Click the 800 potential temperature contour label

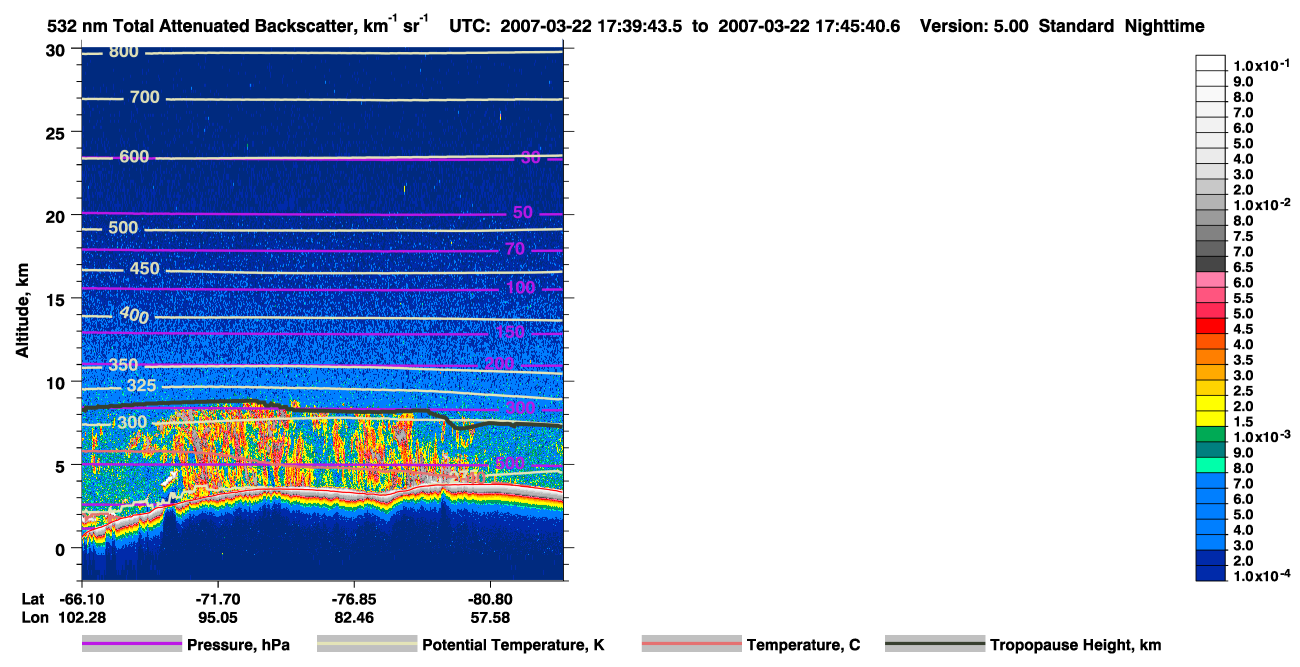[124, 52]
